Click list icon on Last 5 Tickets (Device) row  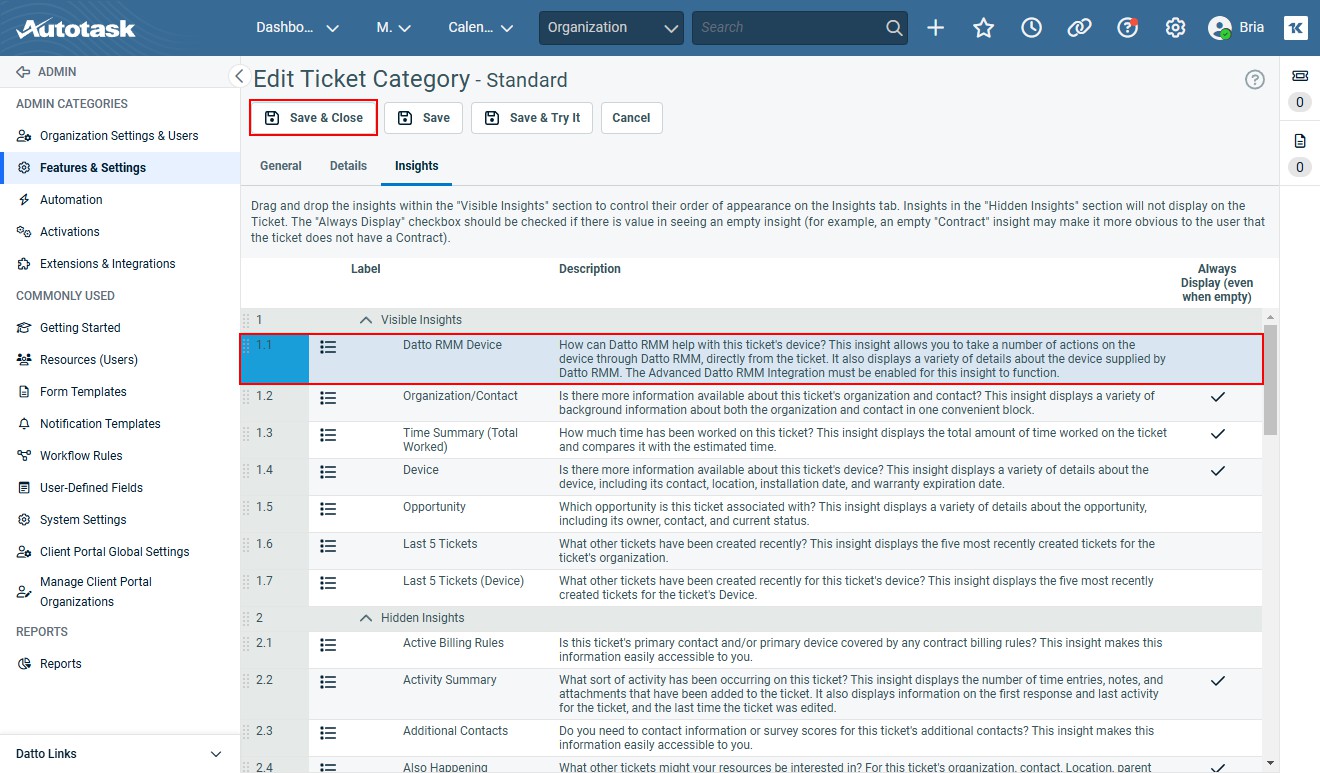coord(328,583)
